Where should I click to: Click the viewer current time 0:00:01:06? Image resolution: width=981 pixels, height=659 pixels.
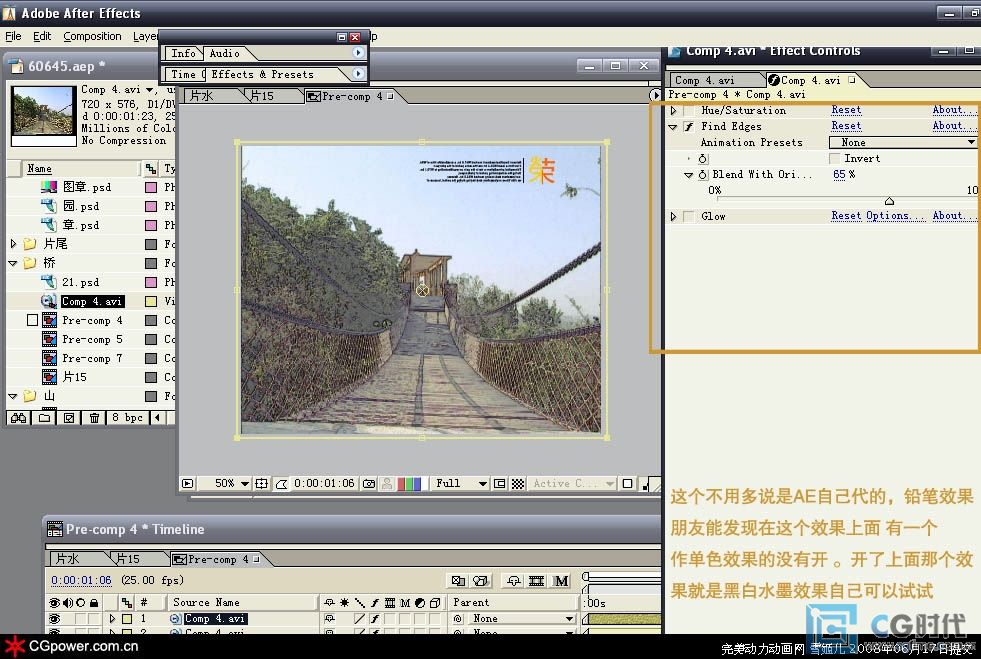tap(324, 483)
